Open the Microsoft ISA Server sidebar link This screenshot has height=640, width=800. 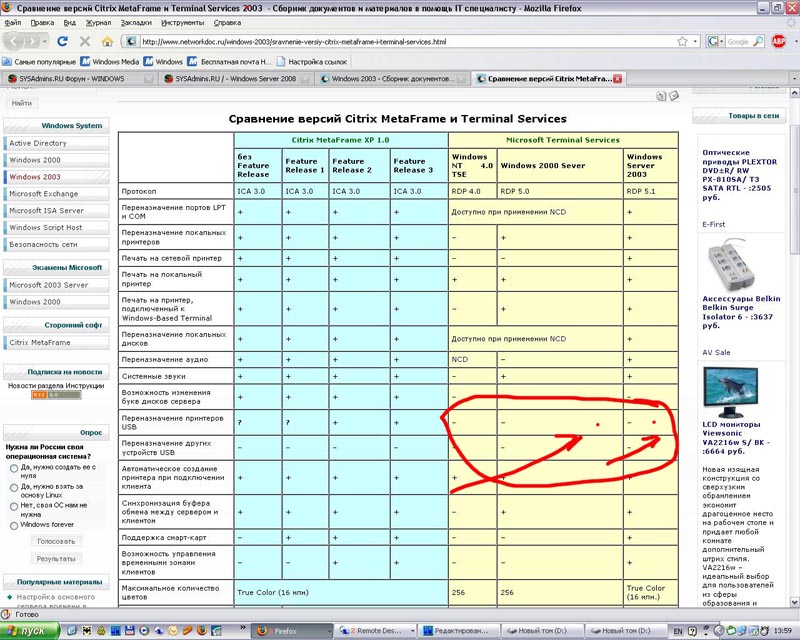tap(56, 211)
